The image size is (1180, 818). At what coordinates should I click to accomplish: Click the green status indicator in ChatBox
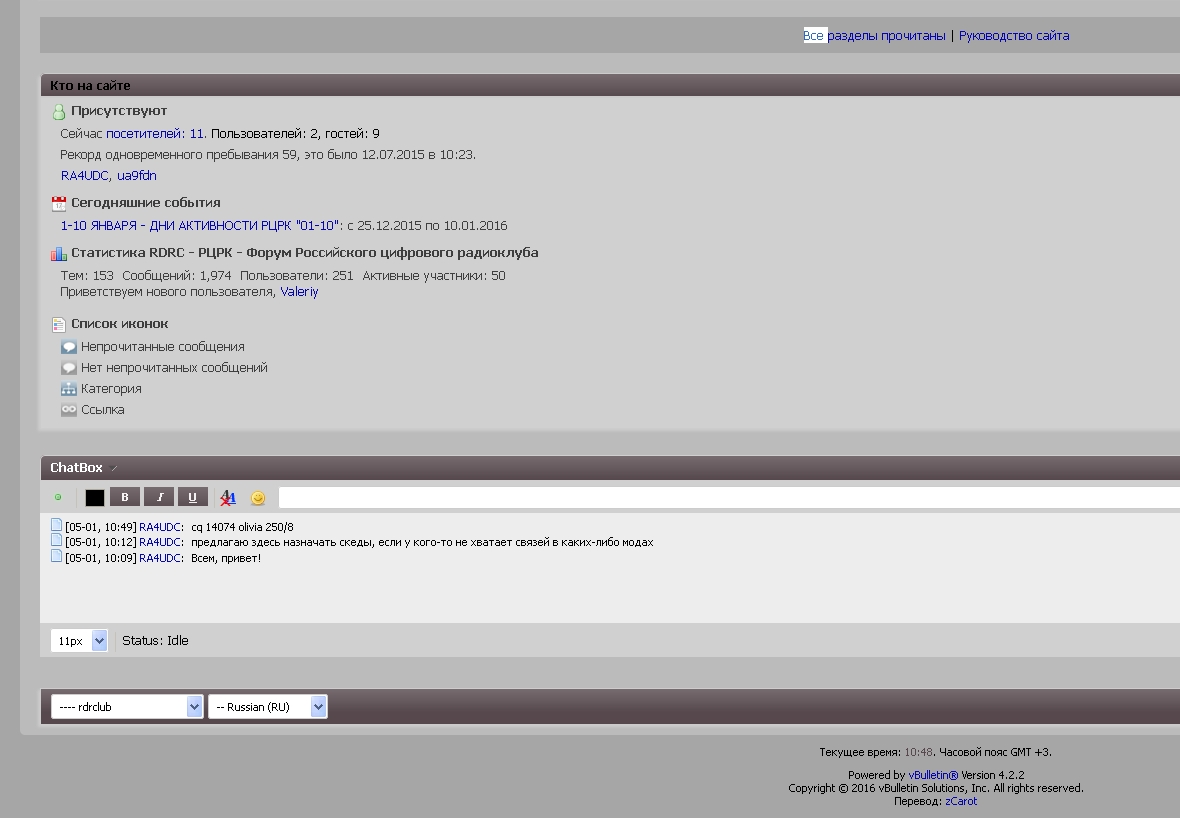pyautogui.click(x=58, y=497)
